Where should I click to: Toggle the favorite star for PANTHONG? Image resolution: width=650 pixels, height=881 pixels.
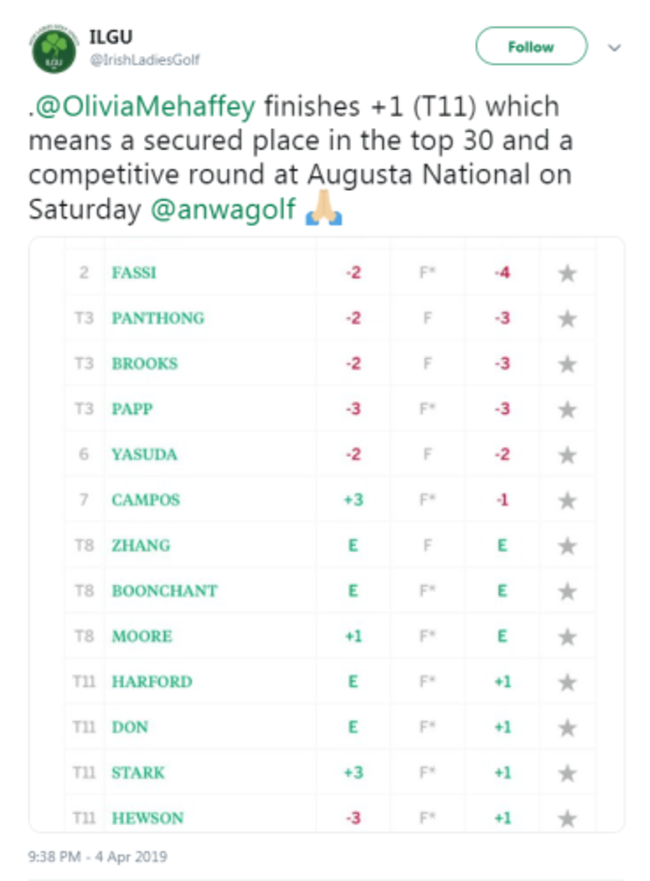pos(567,319)
